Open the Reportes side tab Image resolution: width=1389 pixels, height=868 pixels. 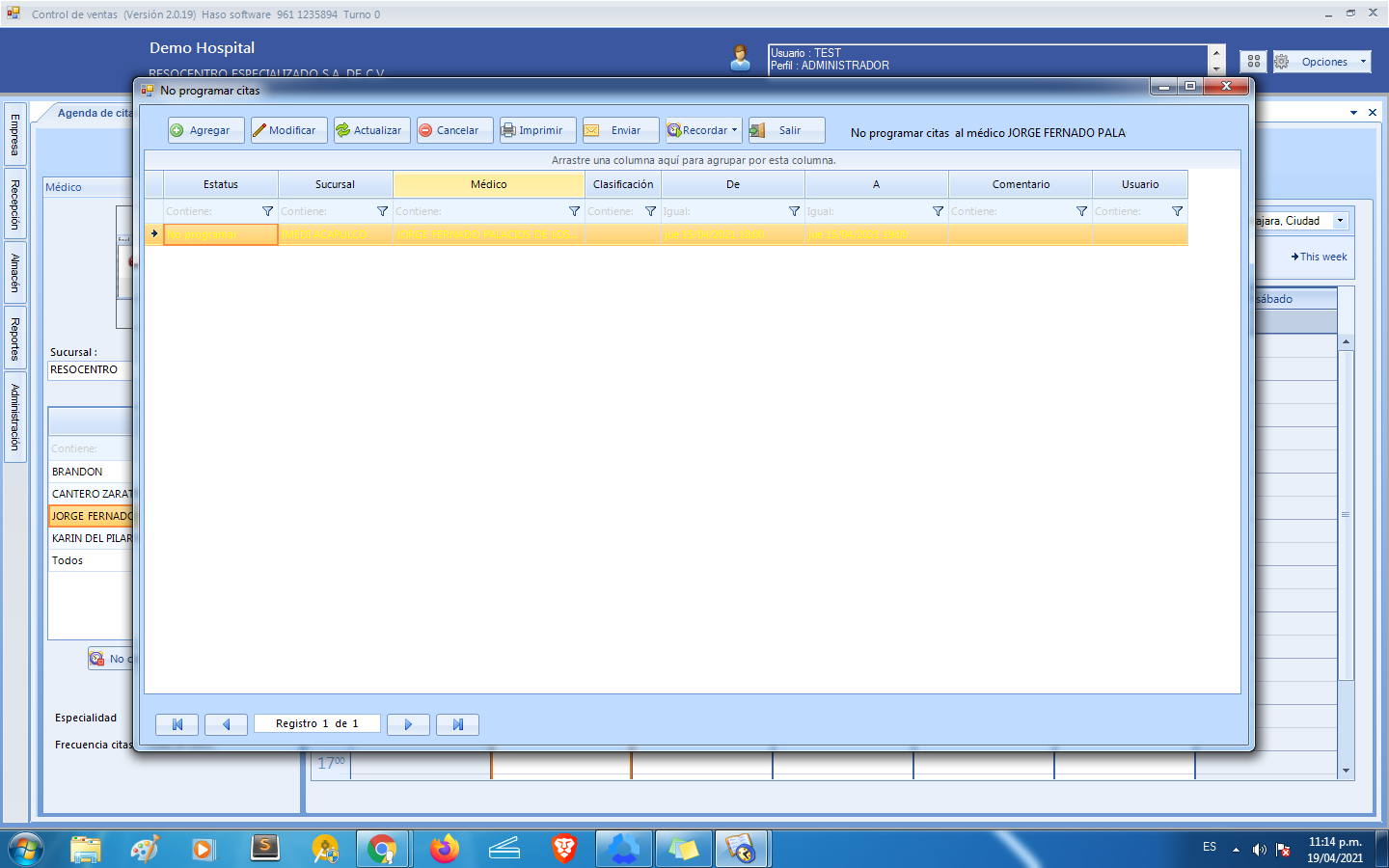pos(15,339)
